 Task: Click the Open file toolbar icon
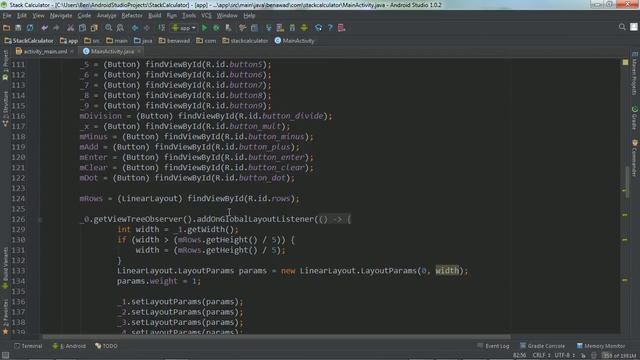[x=7, y=28]
